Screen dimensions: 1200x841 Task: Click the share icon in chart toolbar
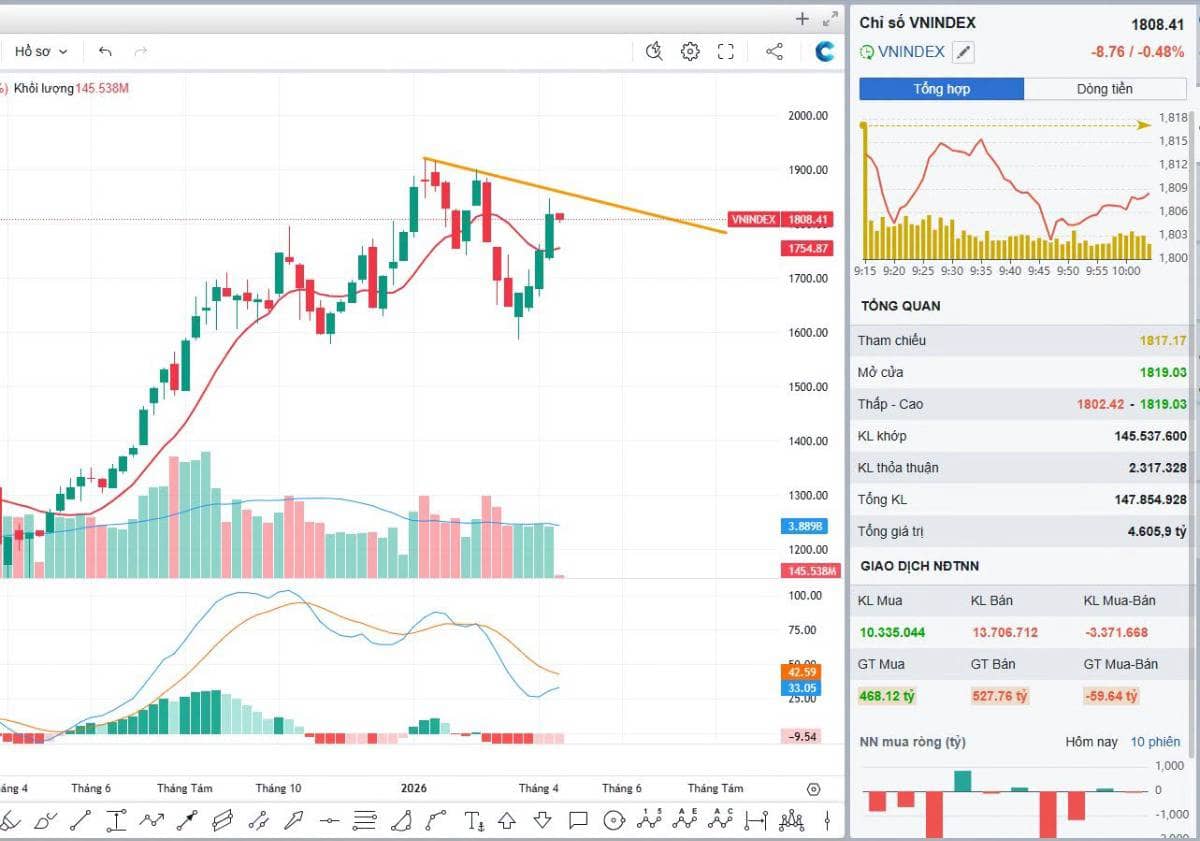pos(774,51)
